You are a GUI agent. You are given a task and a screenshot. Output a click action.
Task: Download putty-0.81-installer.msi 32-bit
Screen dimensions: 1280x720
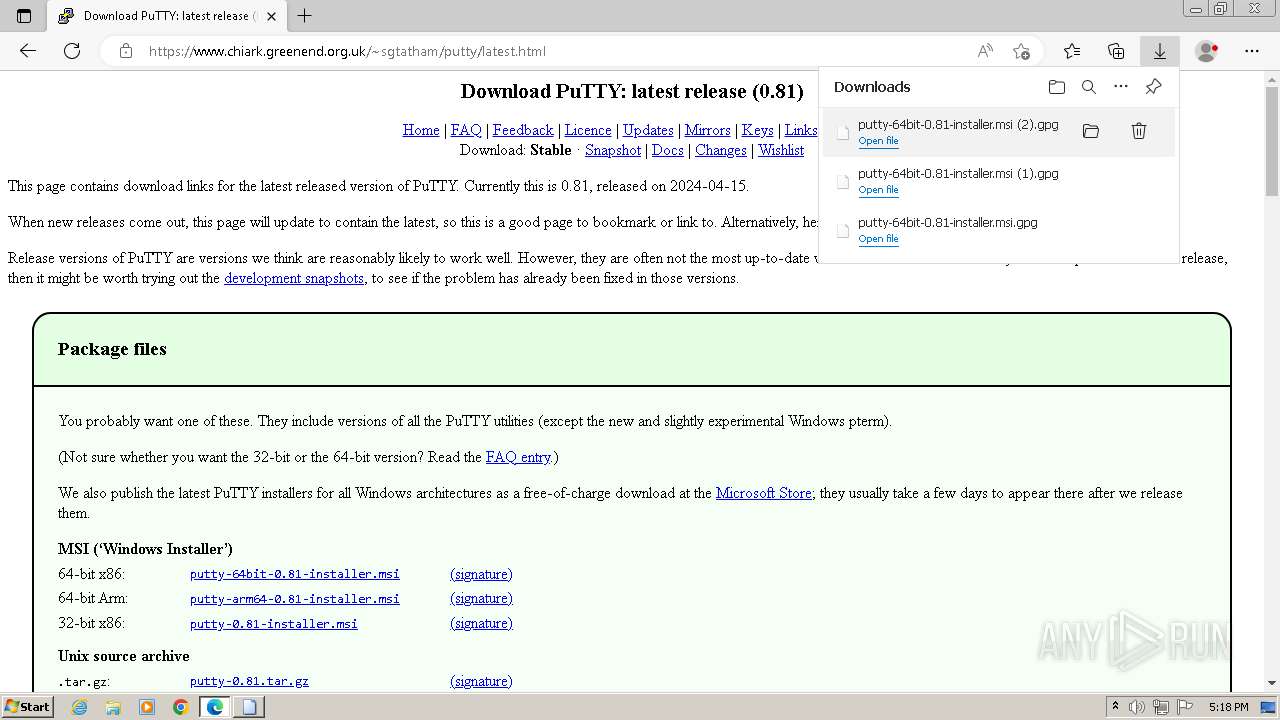[274, 623]
